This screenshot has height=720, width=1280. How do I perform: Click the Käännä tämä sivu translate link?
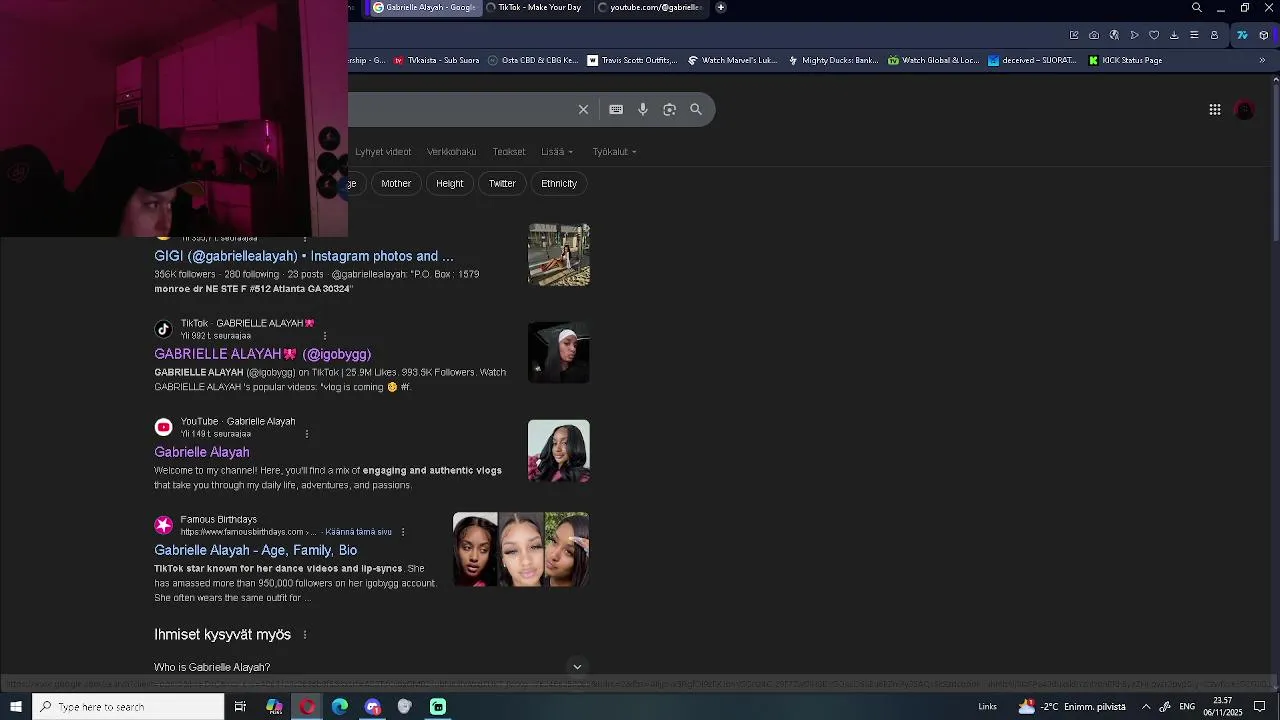tap(358, 532)
